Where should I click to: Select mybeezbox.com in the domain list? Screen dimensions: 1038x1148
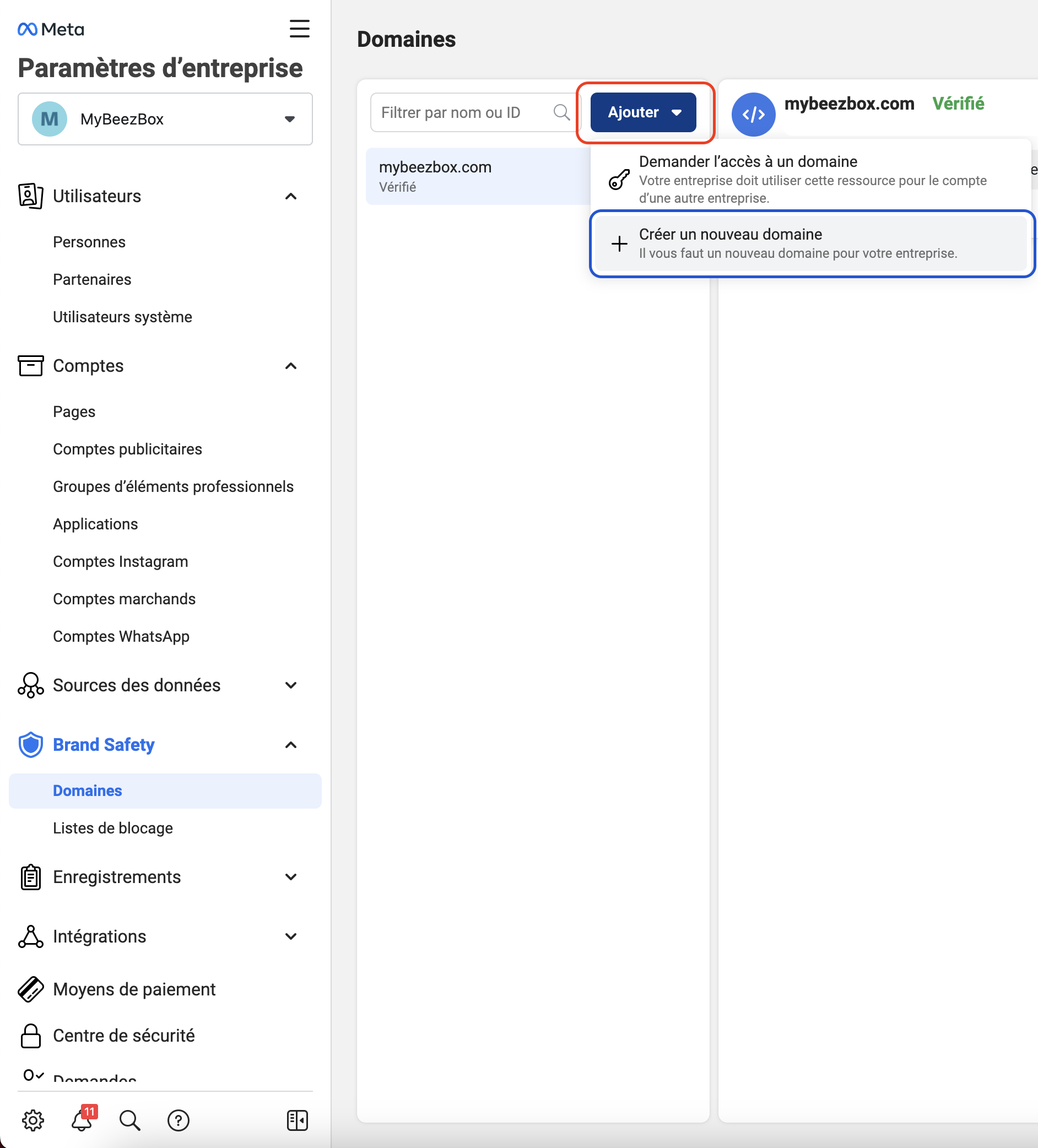tap(478, 176)
